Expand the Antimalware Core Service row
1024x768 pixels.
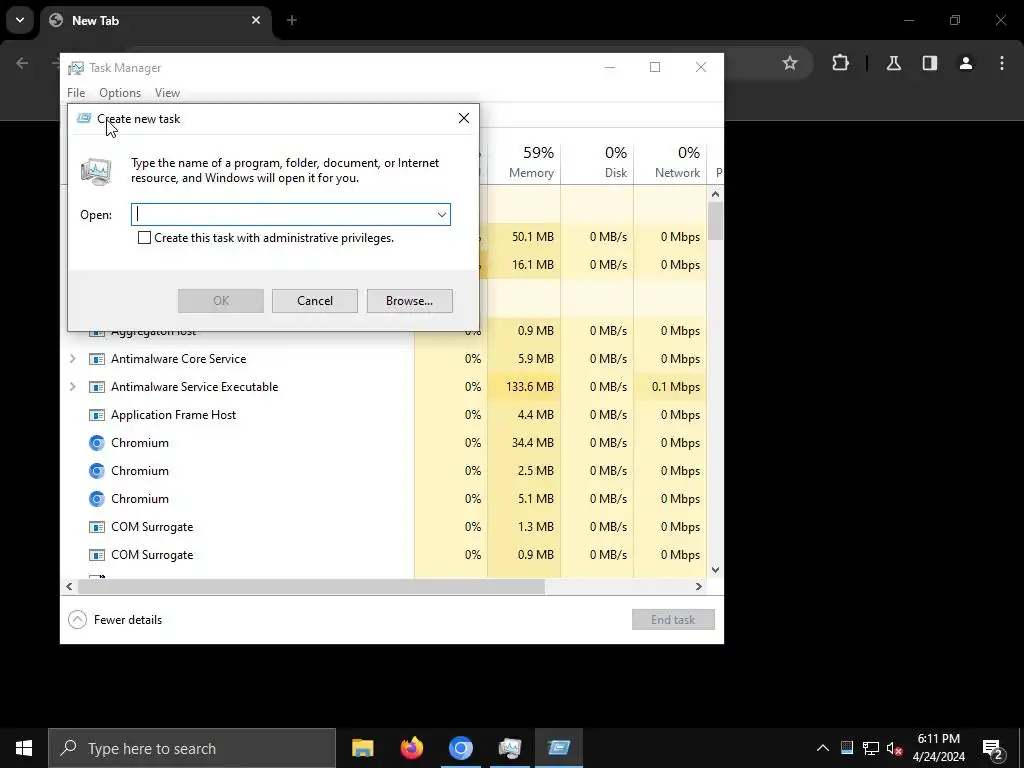coord(72,359)
